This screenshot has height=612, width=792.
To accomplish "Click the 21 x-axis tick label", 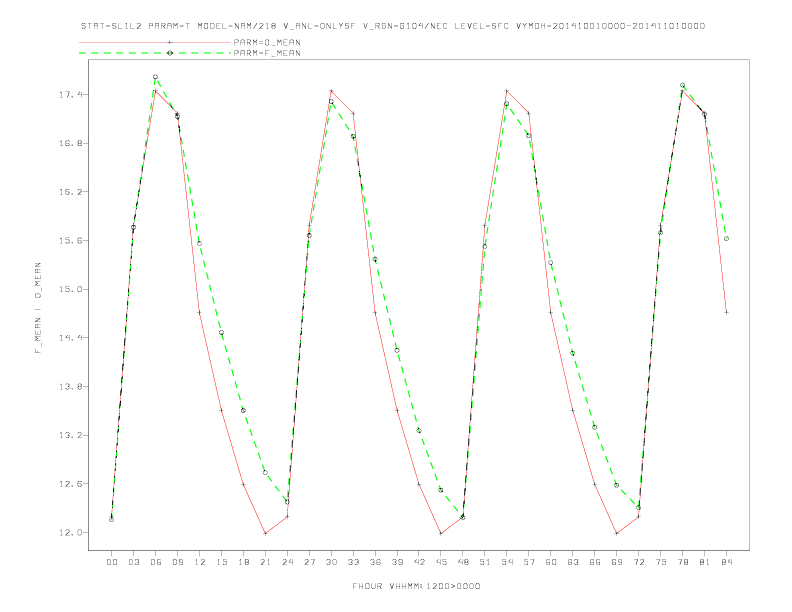I will tap(265, 562).
